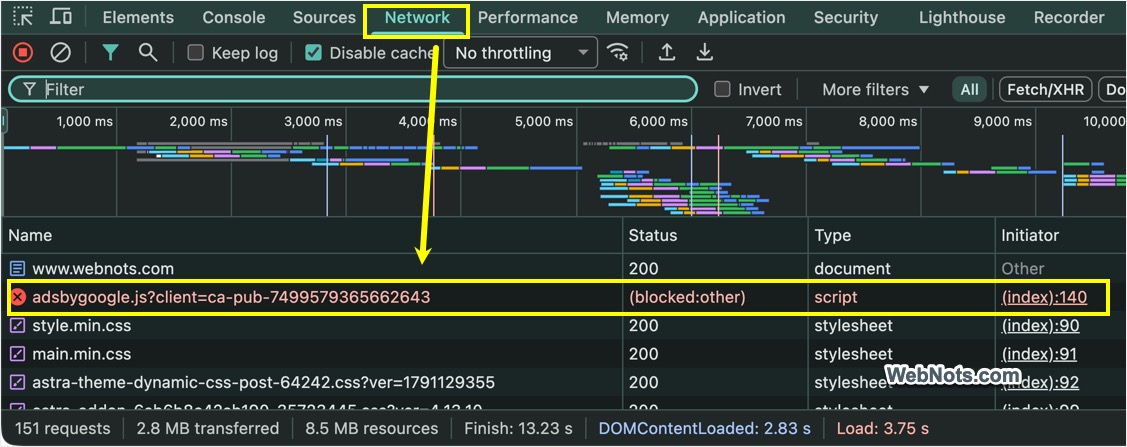Open the Application tab
Image resolution: width=1127 pixels, height=447 pixels.
[741, 17]
